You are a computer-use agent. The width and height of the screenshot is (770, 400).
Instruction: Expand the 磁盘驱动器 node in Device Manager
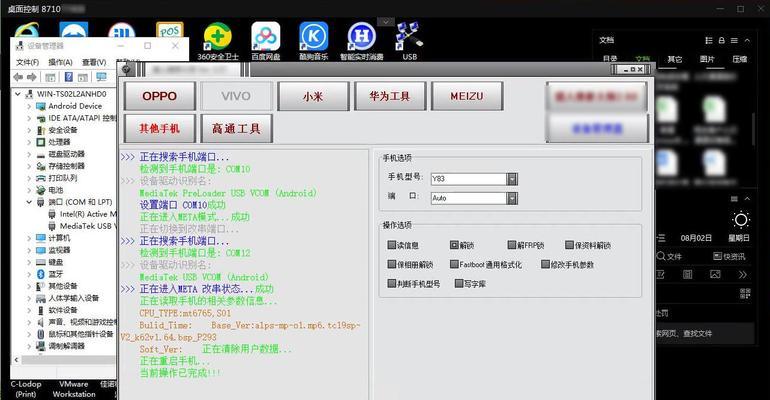[29, 154]
